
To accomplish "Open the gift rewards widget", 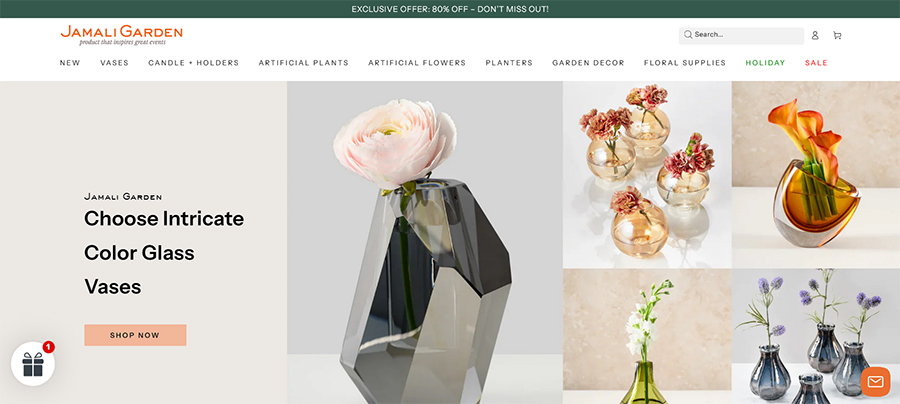I will pos(33,364).
